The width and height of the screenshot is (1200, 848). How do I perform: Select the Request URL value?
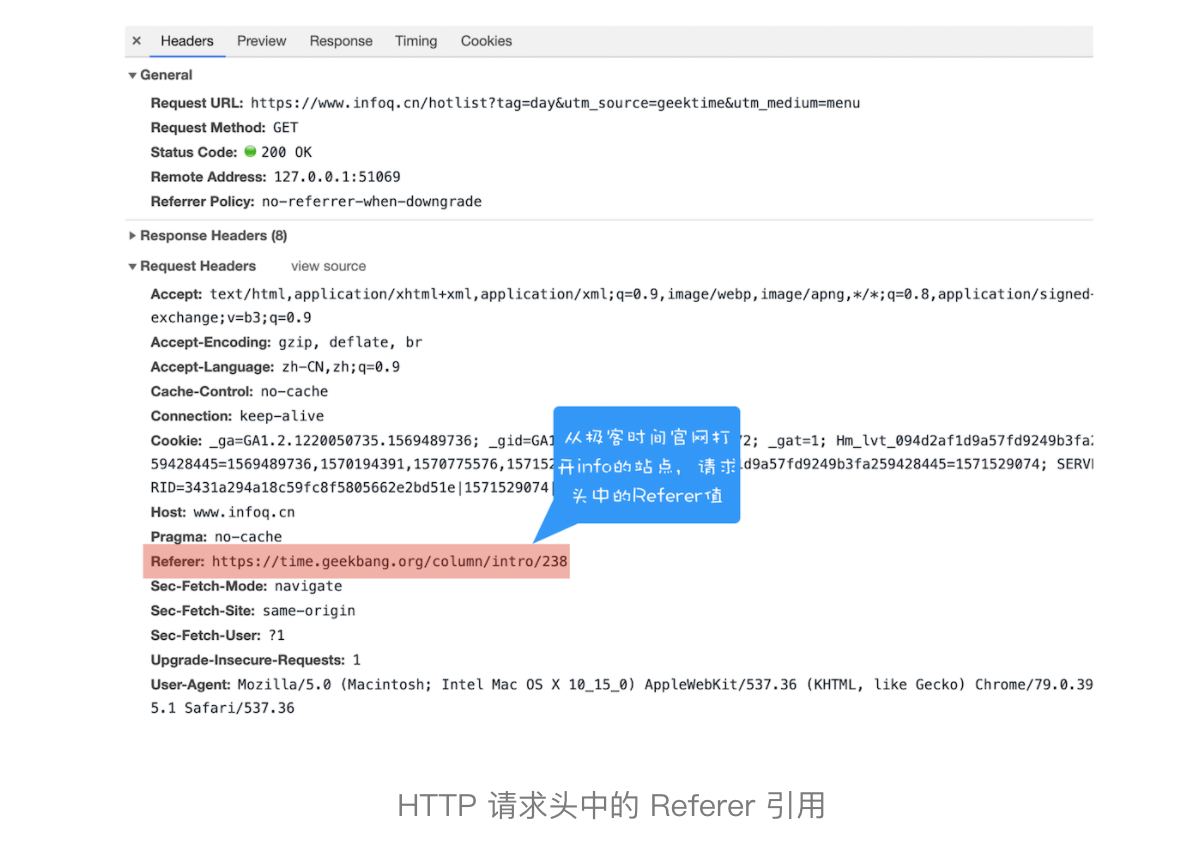[x=555, y=103]
